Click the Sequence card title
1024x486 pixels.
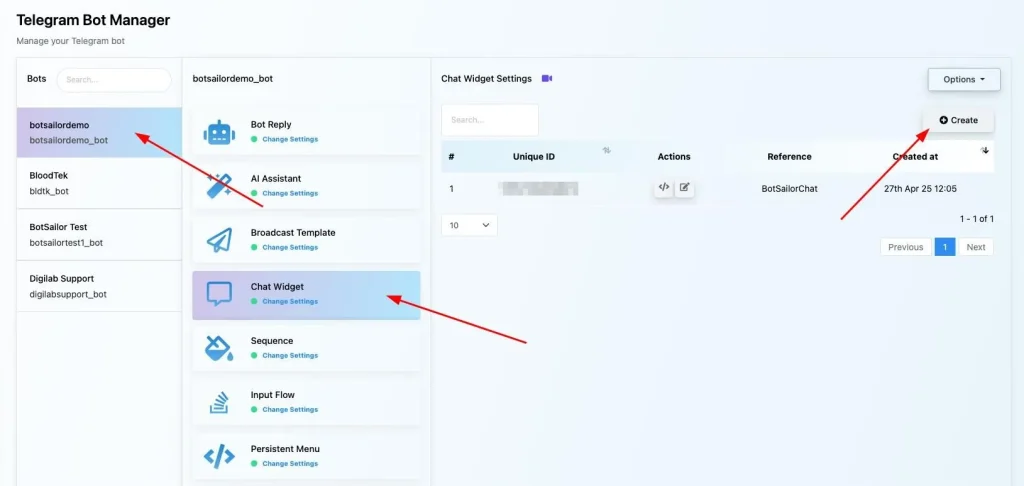[x=272, y=341]
